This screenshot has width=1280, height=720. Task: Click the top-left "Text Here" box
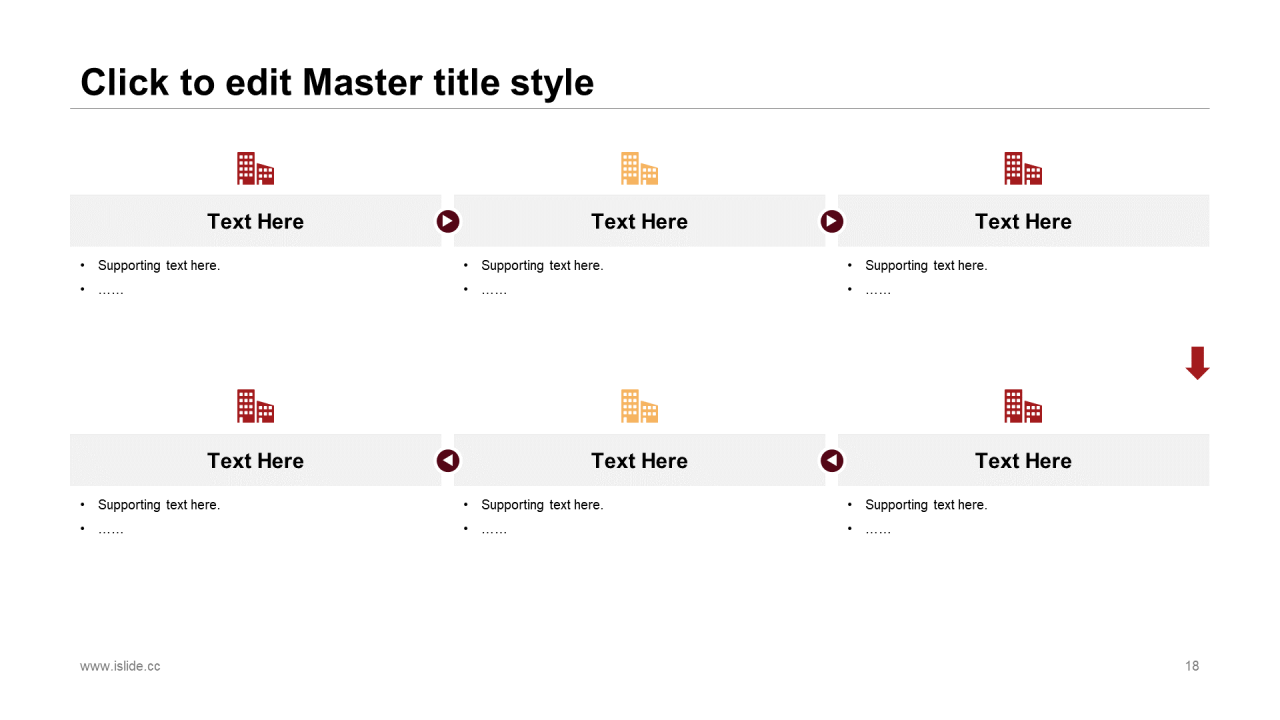[255, 221]
